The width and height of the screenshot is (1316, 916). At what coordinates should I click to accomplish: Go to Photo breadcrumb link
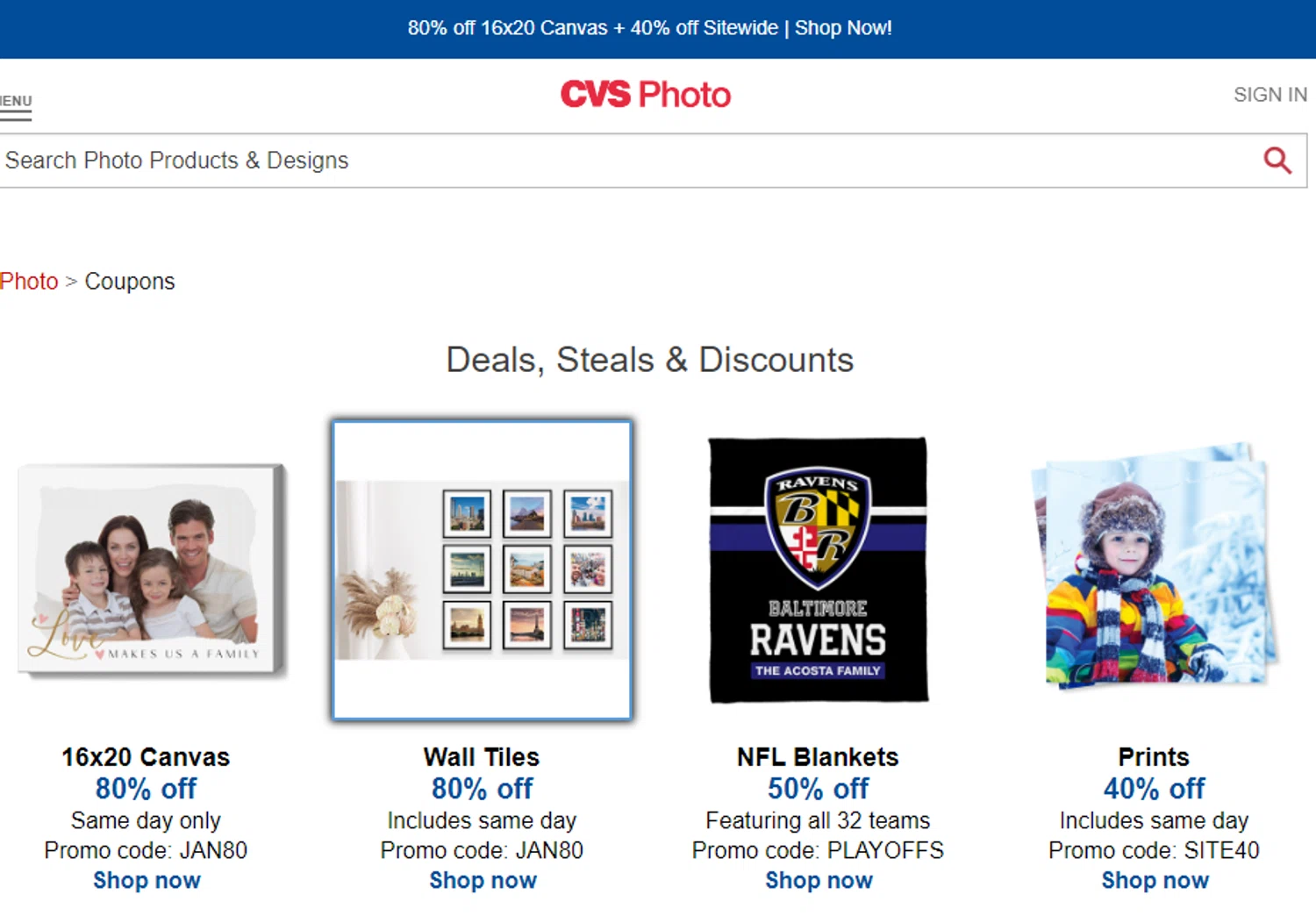pyautogui.click(x=29, y=282)
